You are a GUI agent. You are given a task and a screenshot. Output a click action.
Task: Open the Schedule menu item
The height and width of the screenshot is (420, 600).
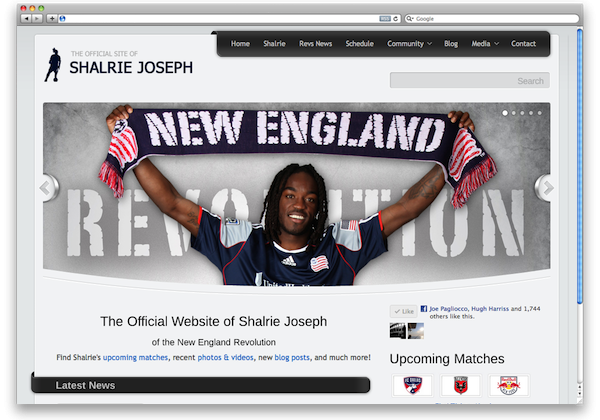360,44
